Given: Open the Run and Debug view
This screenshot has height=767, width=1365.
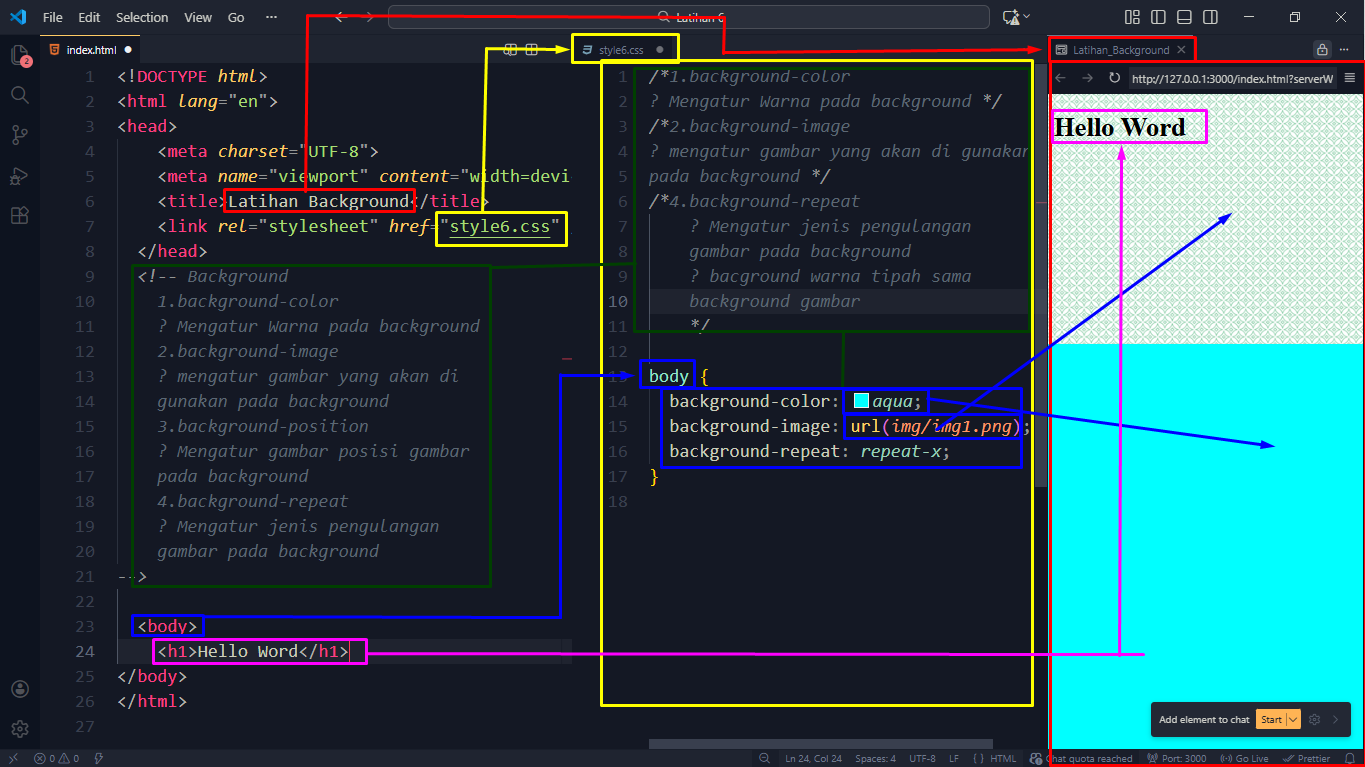Looking at the screenshot, I should pos(19,175).
